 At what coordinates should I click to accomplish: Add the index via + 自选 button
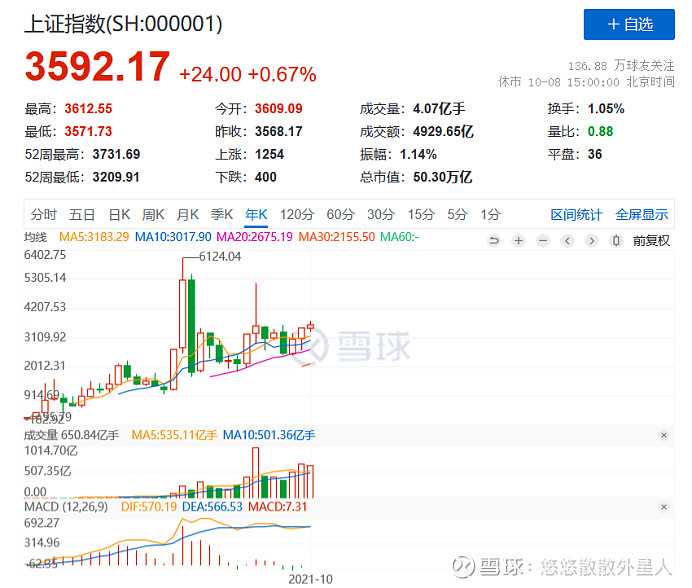tap(629, 24)
